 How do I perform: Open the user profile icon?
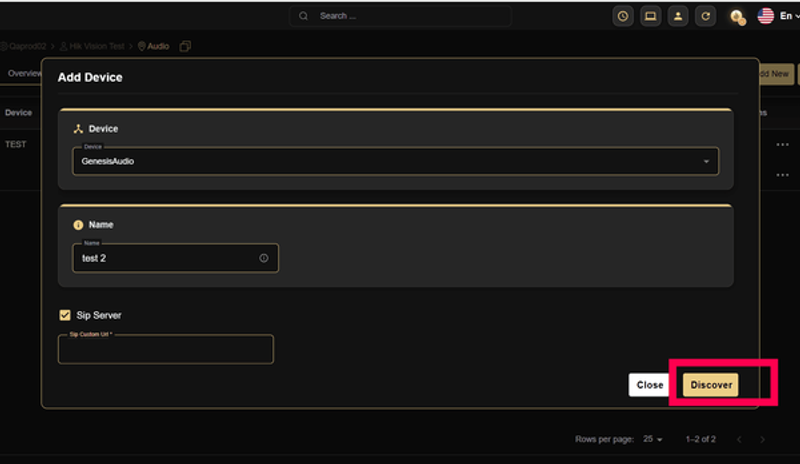click(x=678, y=16)
